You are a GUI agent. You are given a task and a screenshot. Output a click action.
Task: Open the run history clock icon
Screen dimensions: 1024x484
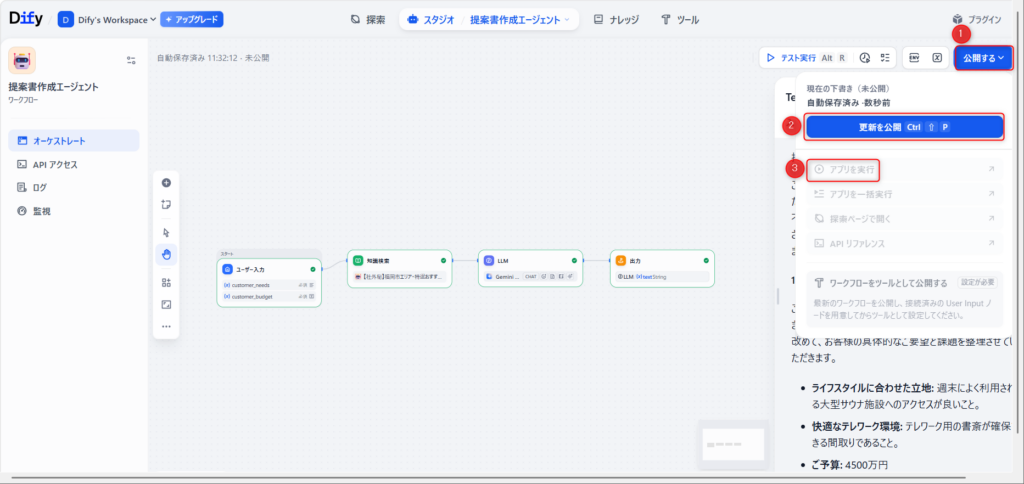click(865, 58)
